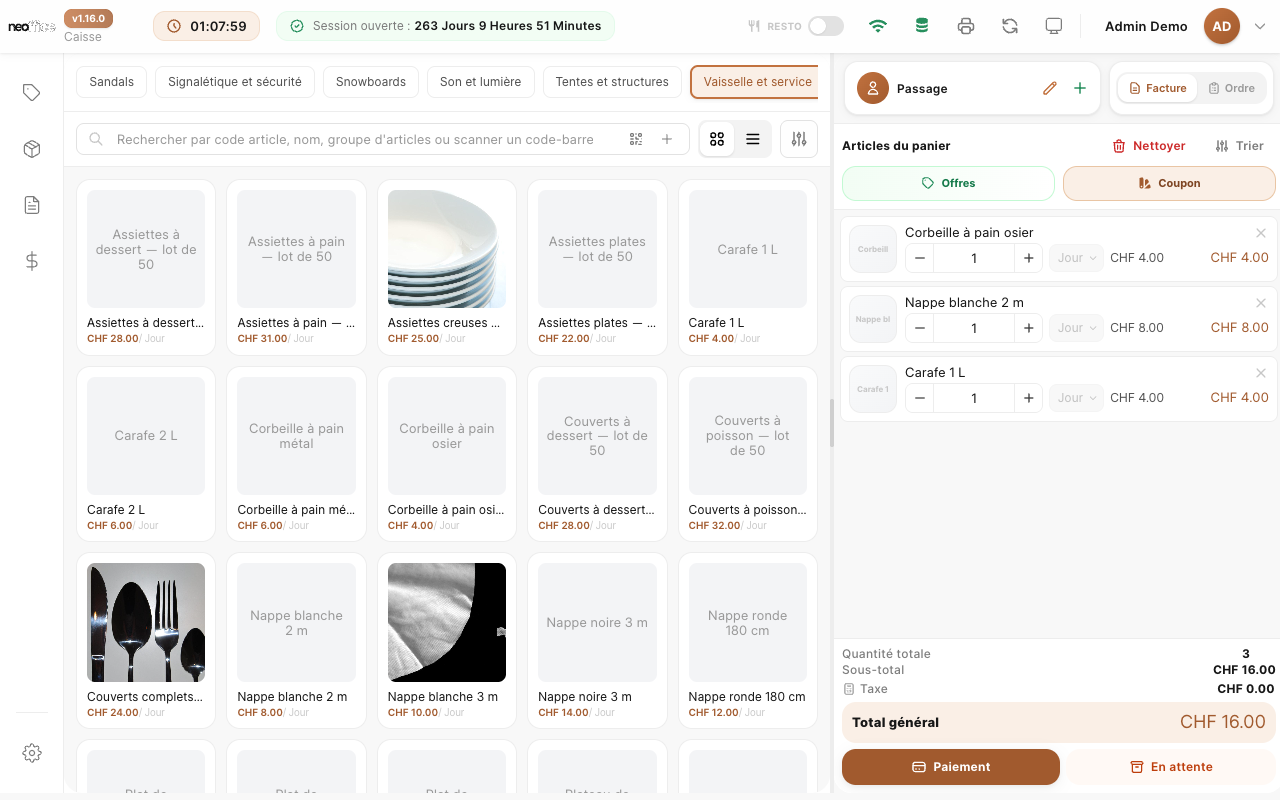Click the barcode scanner icon in search
1280x800 pixels.
[636, 140]
